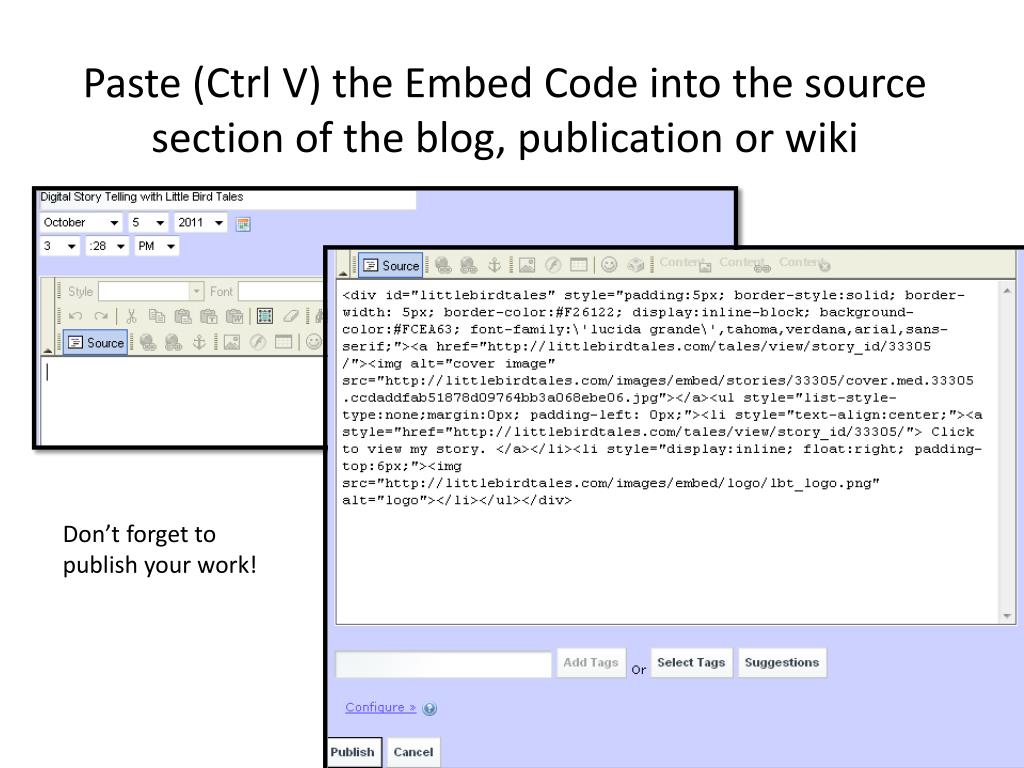Click Paste as plain text icon
Viewport: 1024px width, 768px height.
tap(208, 316)
